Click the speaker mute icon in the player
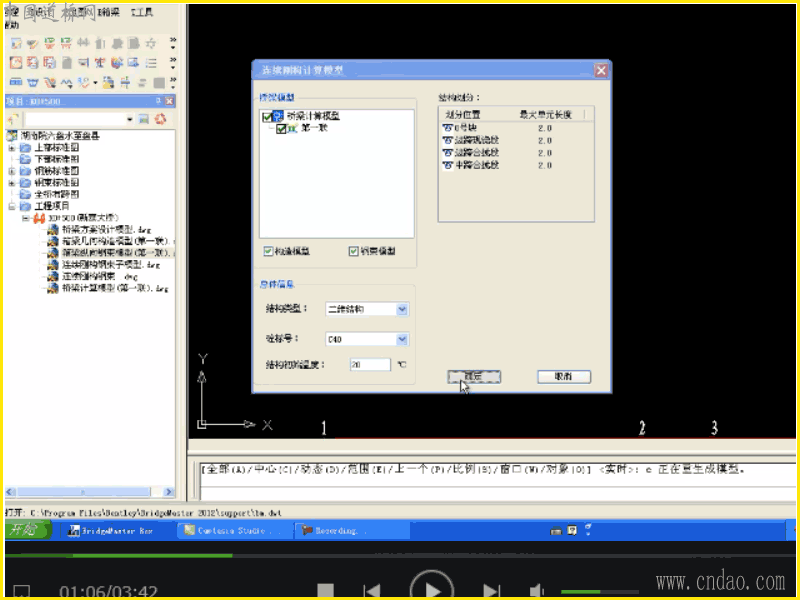This screenshot has width=800, height=600. [537, 591]
